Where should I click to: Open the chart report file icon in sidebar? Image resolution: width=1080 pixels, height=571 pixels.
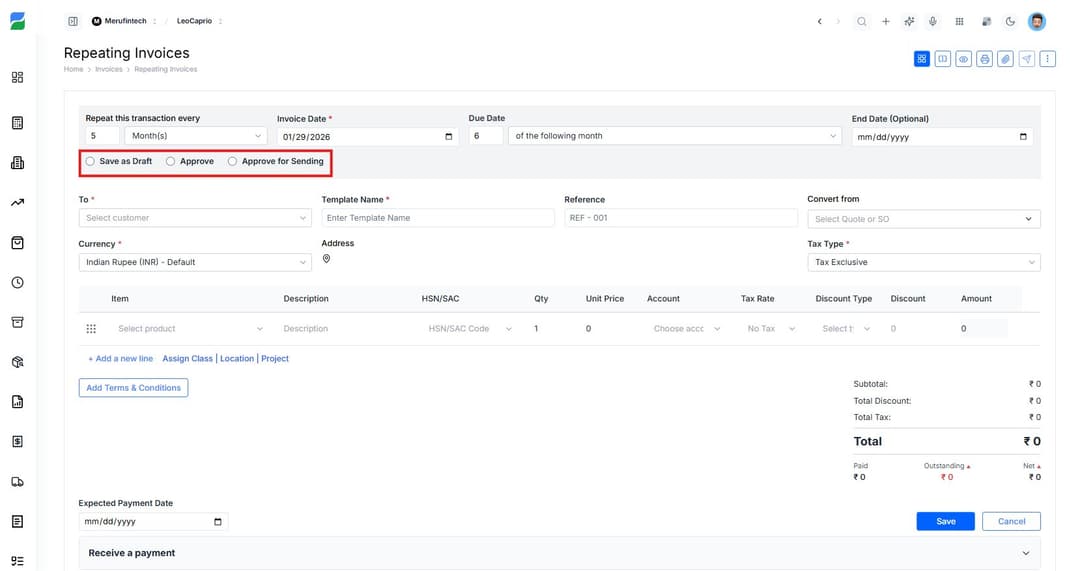point(18,402)
